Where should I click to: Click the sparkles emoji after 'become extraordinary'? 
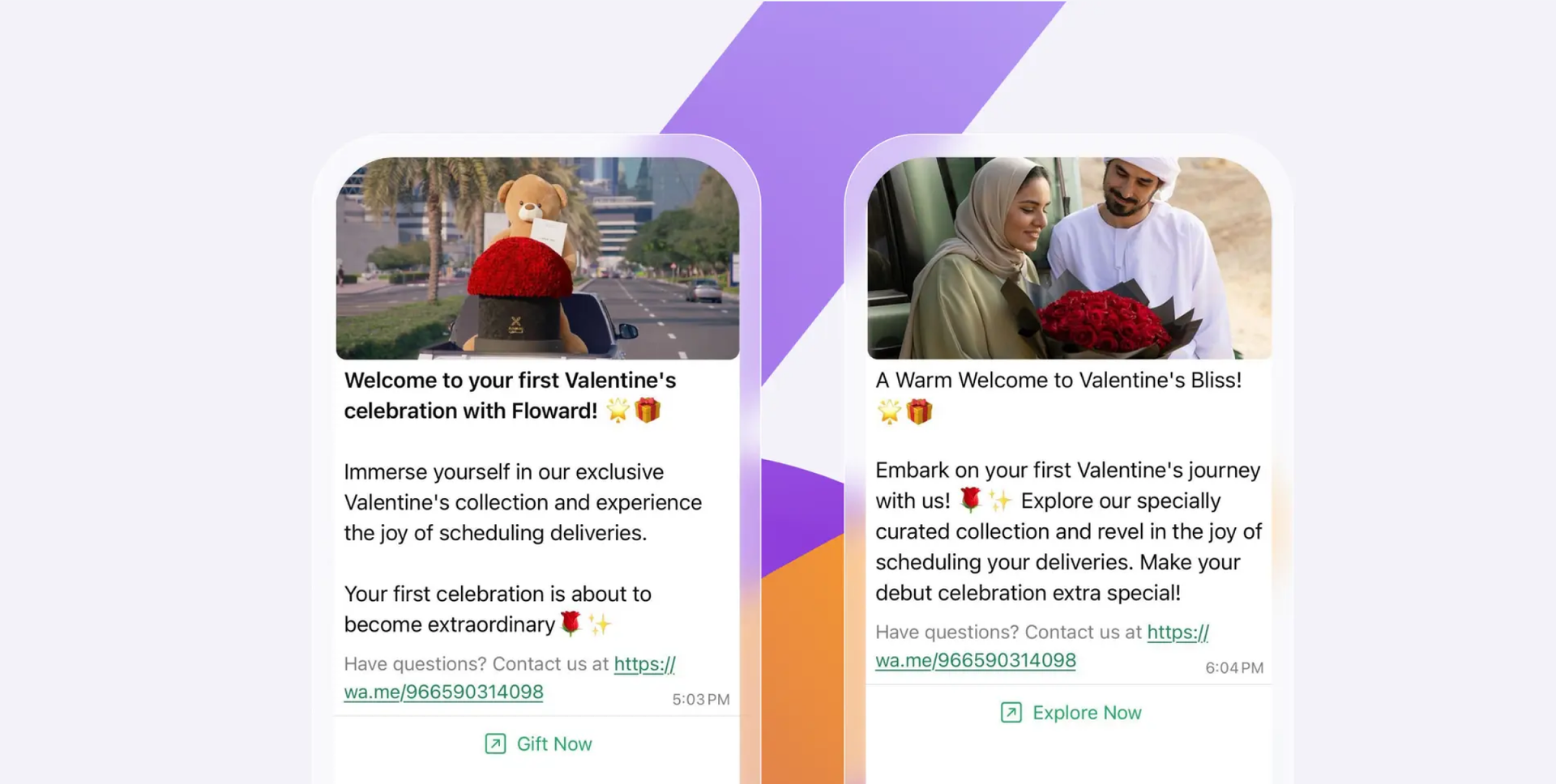[x=600, y=624]
